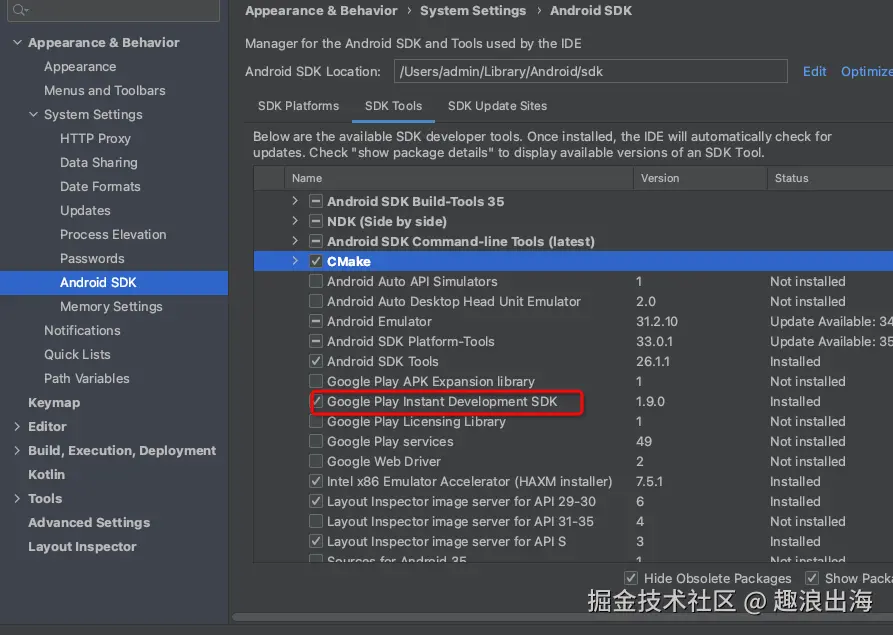Open the SDK Update Sites tab
Image resolution: width=893 pixels, height=635 pixels.
click(x=497, y=106)
